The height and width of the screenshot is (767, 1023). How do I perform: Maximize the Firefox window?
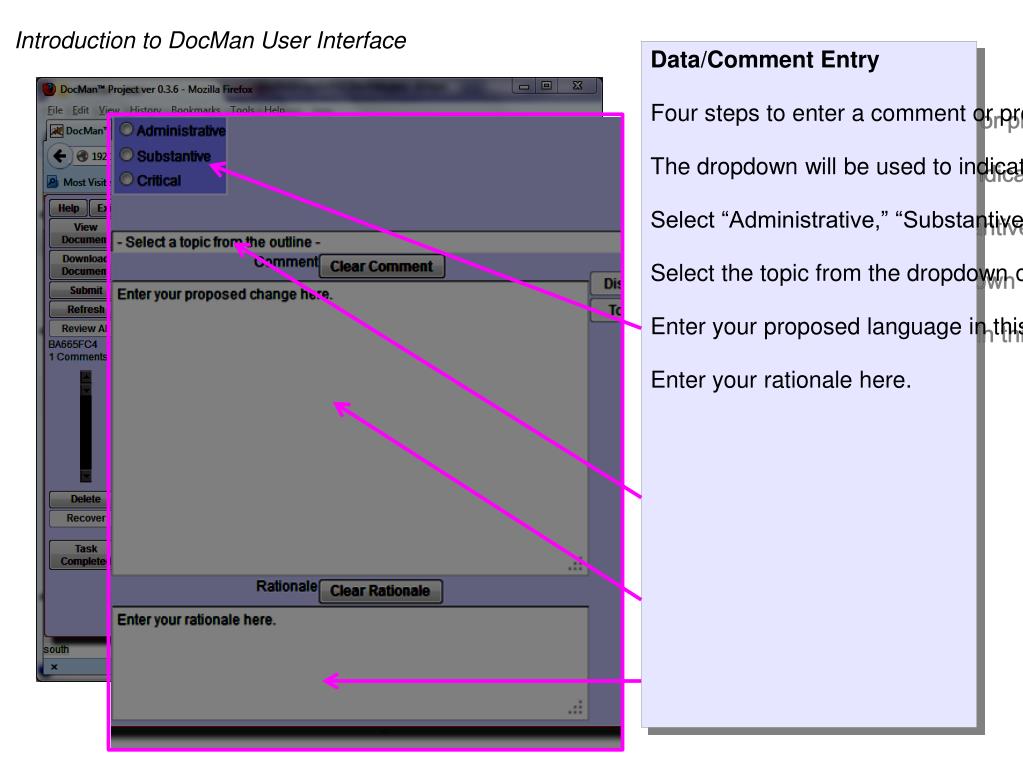click(x=547, y=85)
